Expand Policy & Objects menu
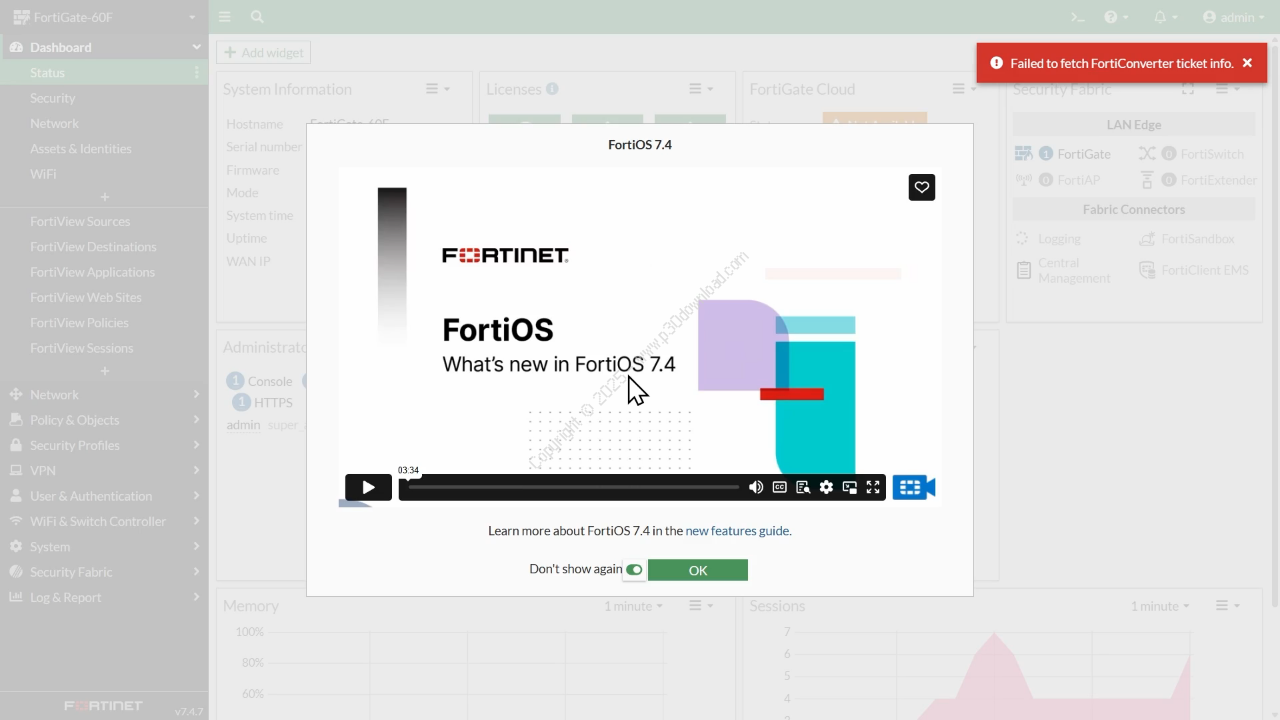Image resolution: width=1280 pixels, height=720 pixels. click(x=104, y=420)
